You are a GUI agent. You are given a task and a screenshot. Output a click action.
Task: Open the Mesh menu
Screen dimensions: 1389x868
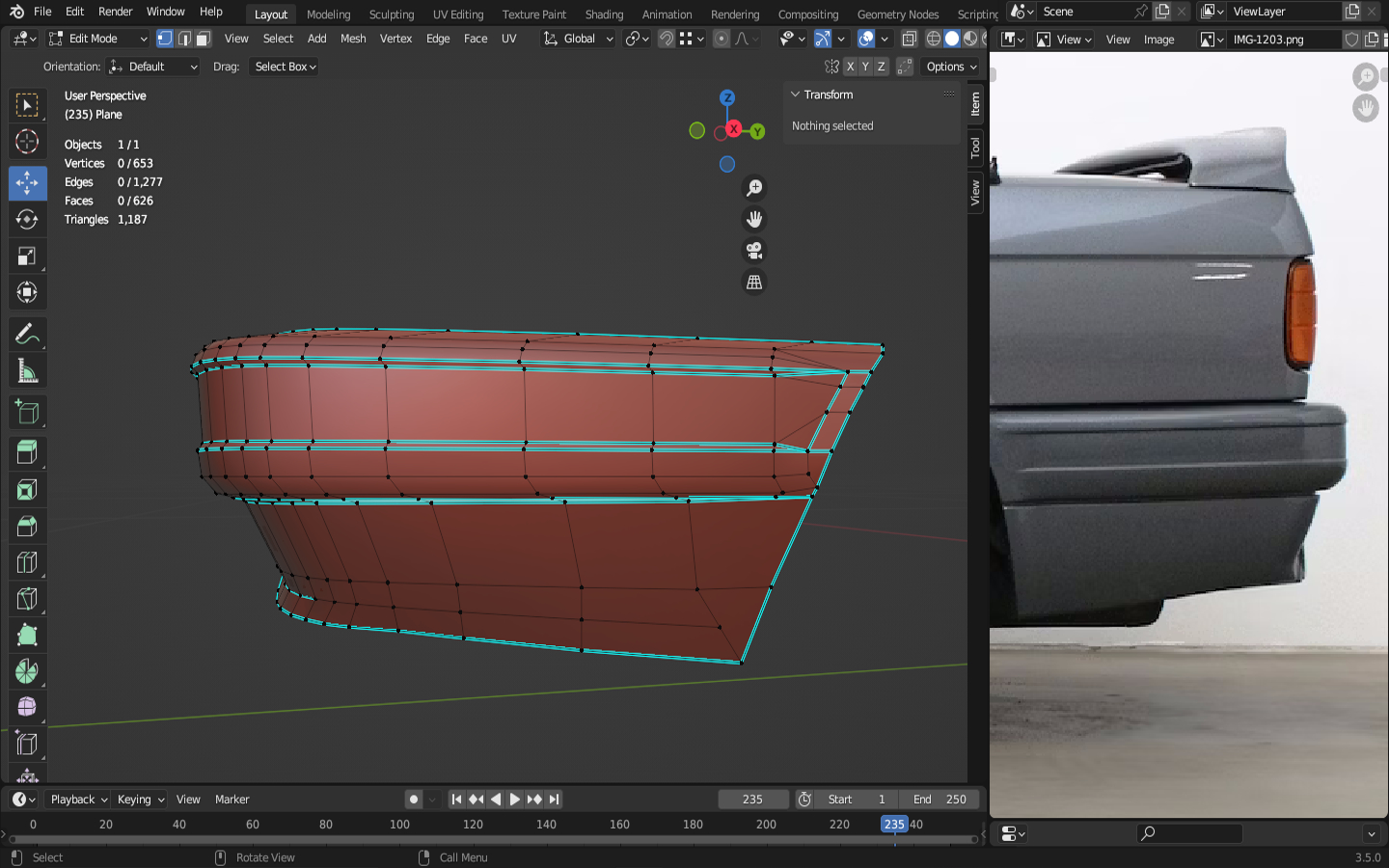tap(353, 39)
